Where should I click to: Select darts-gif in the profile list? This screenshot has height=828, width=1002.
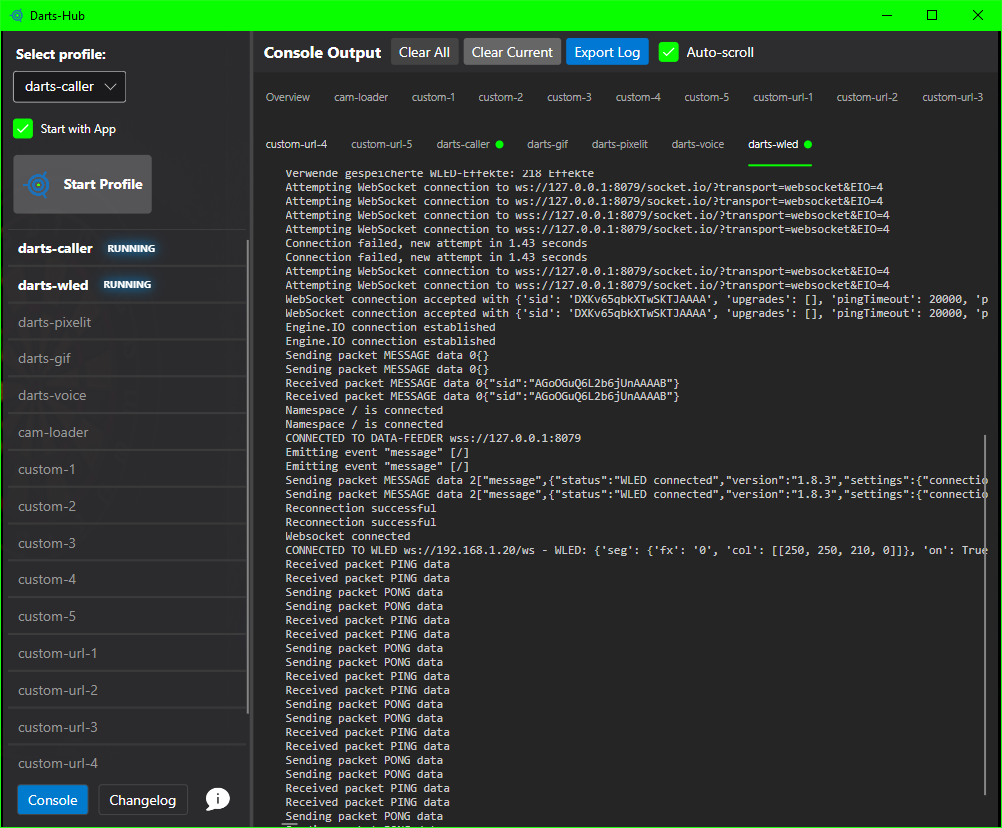coord(127,358)
